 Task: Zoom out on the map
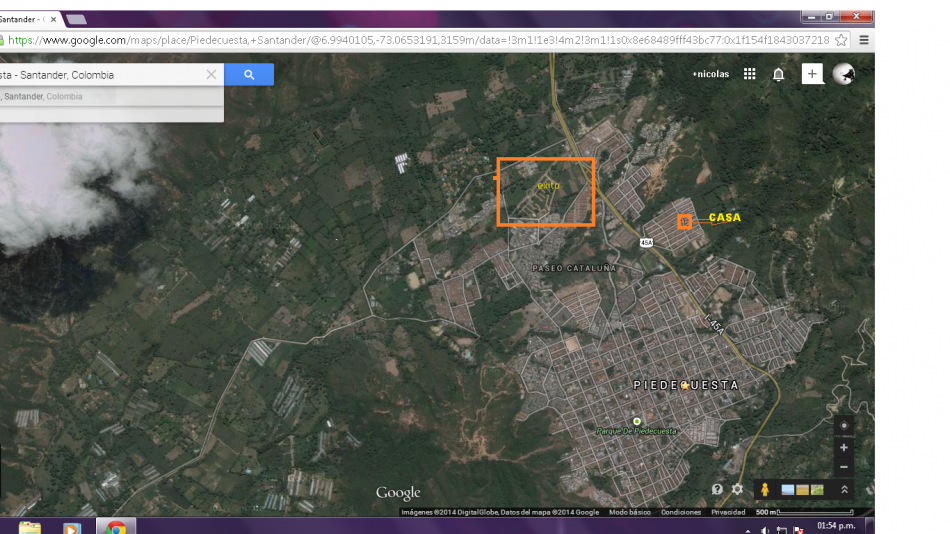point(844,467)
